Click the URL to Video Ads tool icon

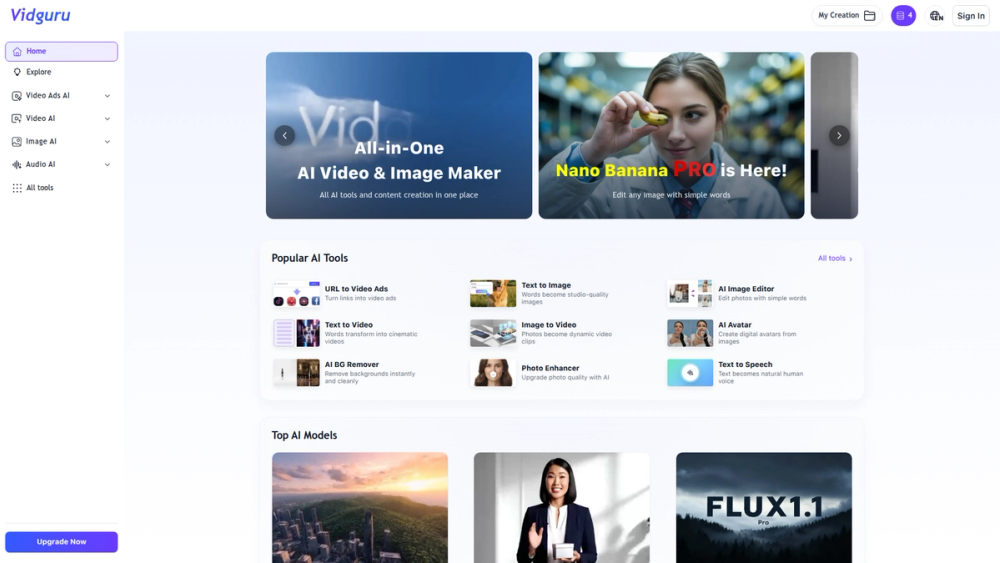297,293
